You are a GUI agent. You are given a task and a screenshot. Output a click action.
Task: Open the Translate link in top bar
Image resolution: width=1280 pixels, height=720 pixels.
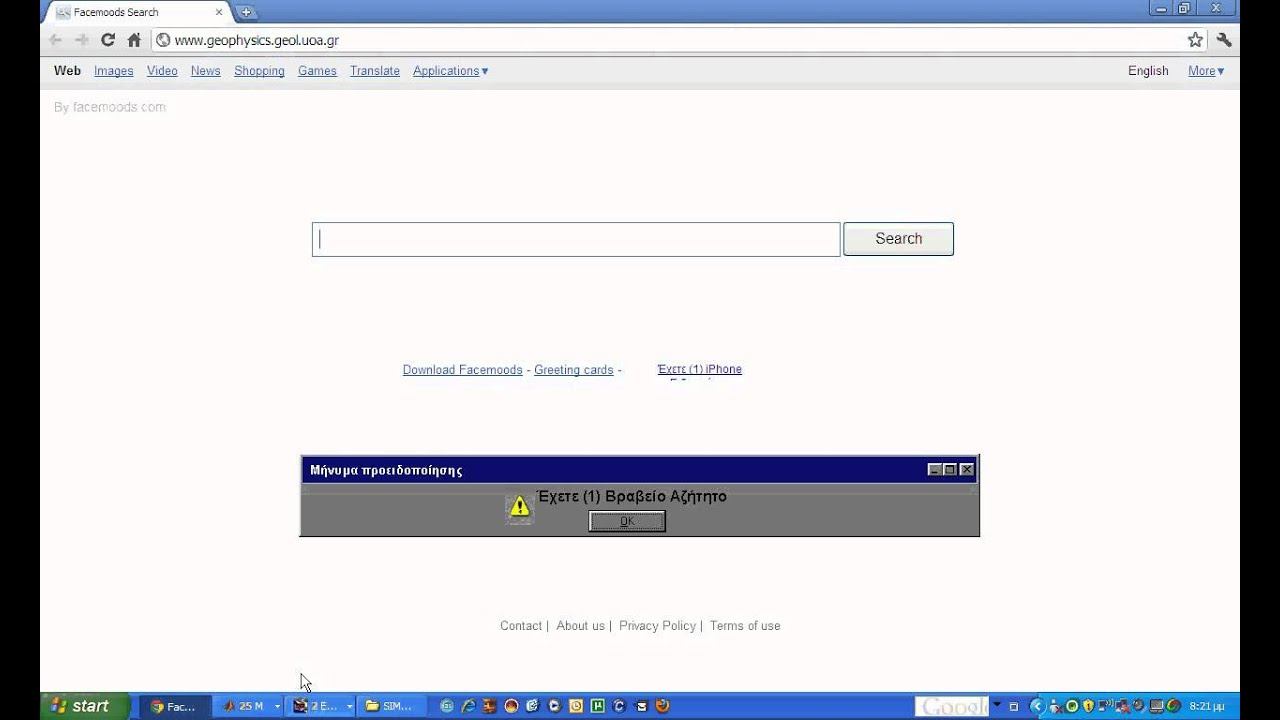click(x=375, y=71)
